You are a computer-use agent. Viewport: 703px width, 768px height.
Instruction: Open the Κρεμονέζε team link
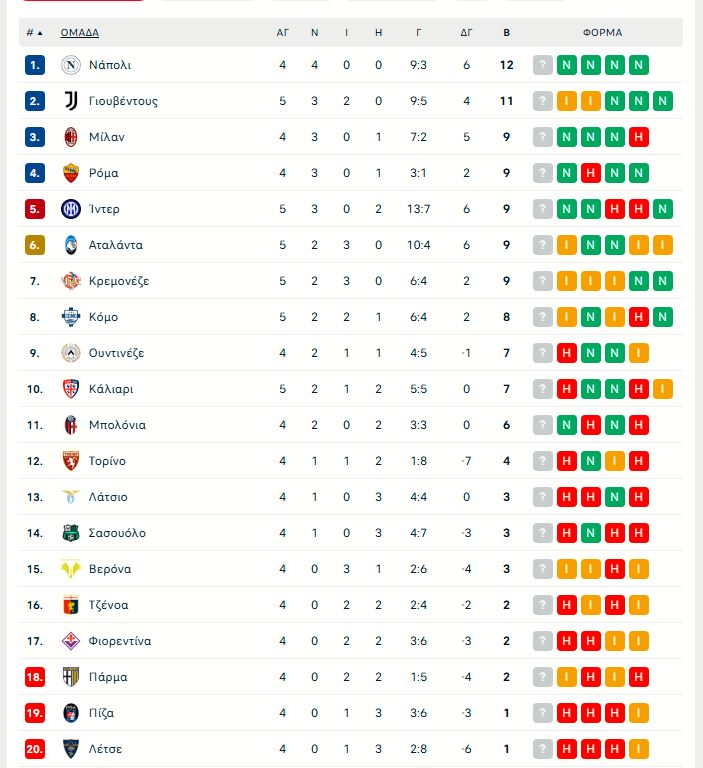coord(118,281)
